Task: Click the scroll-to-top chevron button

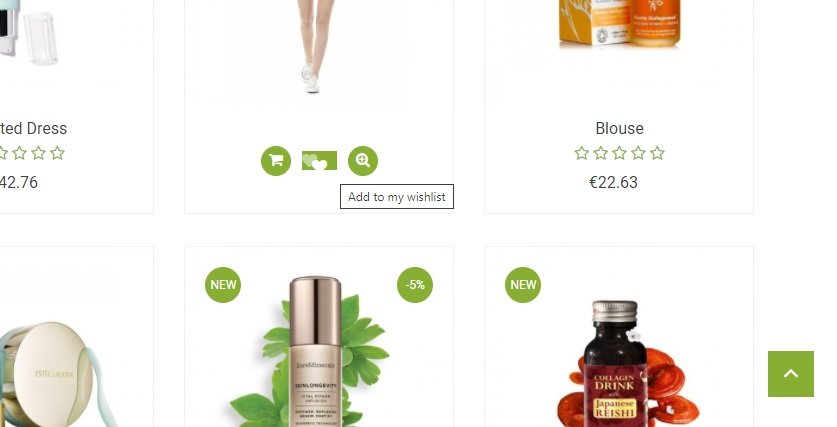Action: point(791,374)
